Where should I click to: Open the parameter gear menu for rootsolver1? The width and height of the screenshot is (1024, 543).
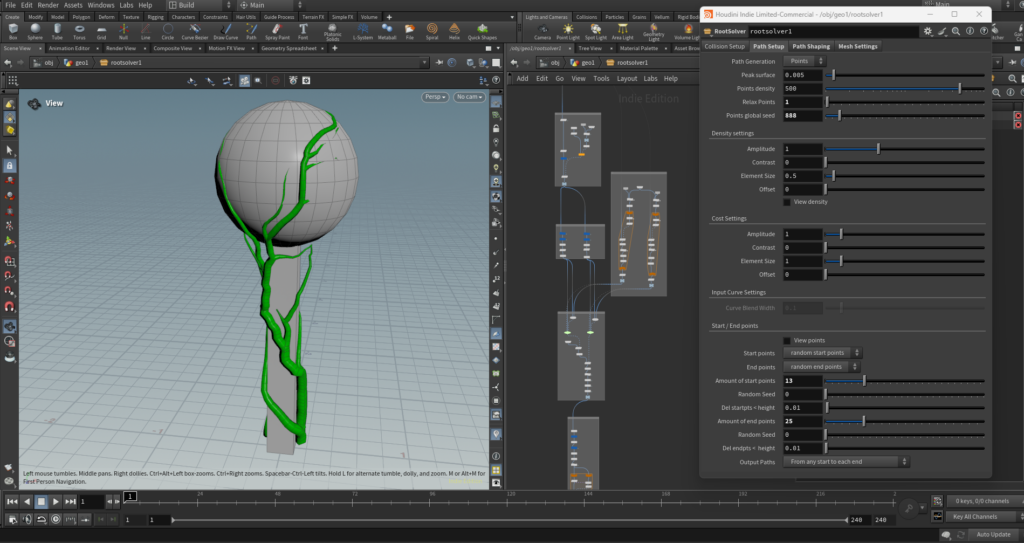pos(928,32)
